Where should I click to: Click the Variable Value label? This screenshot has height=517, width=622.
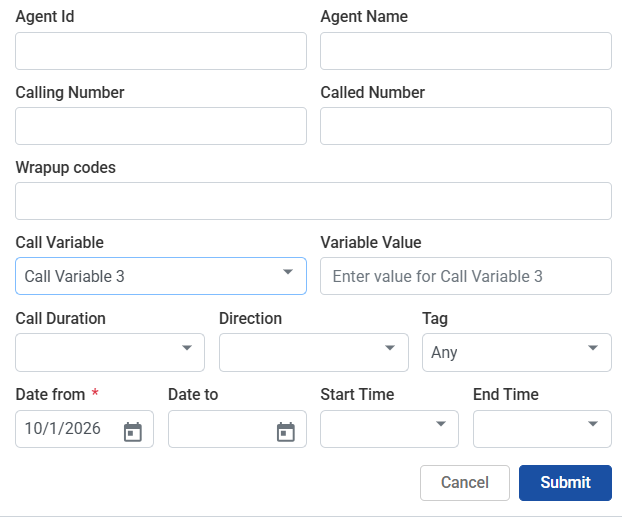point(371,242)
